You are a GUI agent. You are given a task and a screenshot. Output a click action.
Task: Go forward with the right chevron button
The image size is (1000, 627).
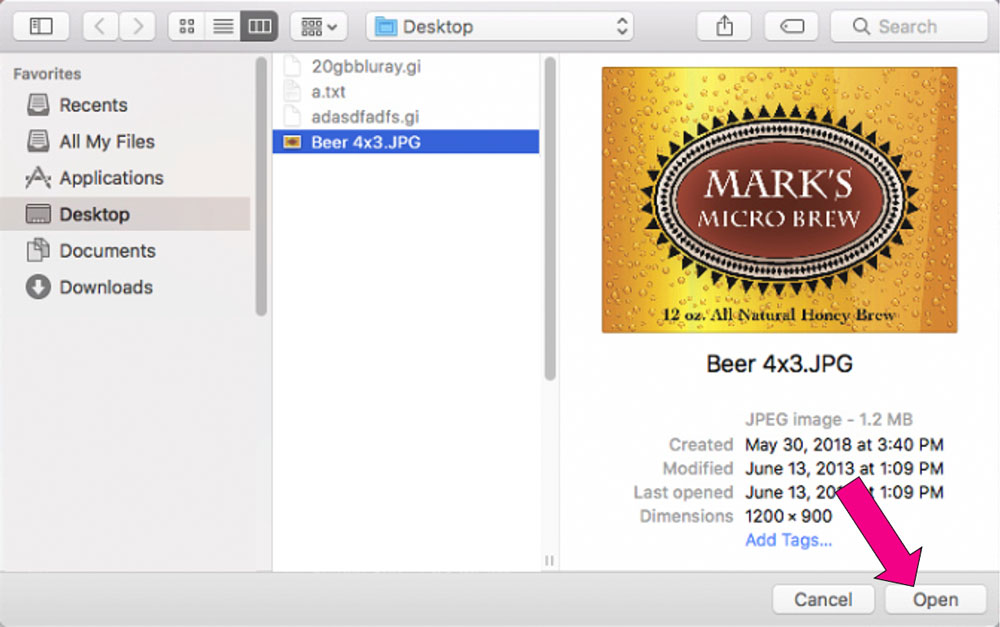(x=137, y=26)
